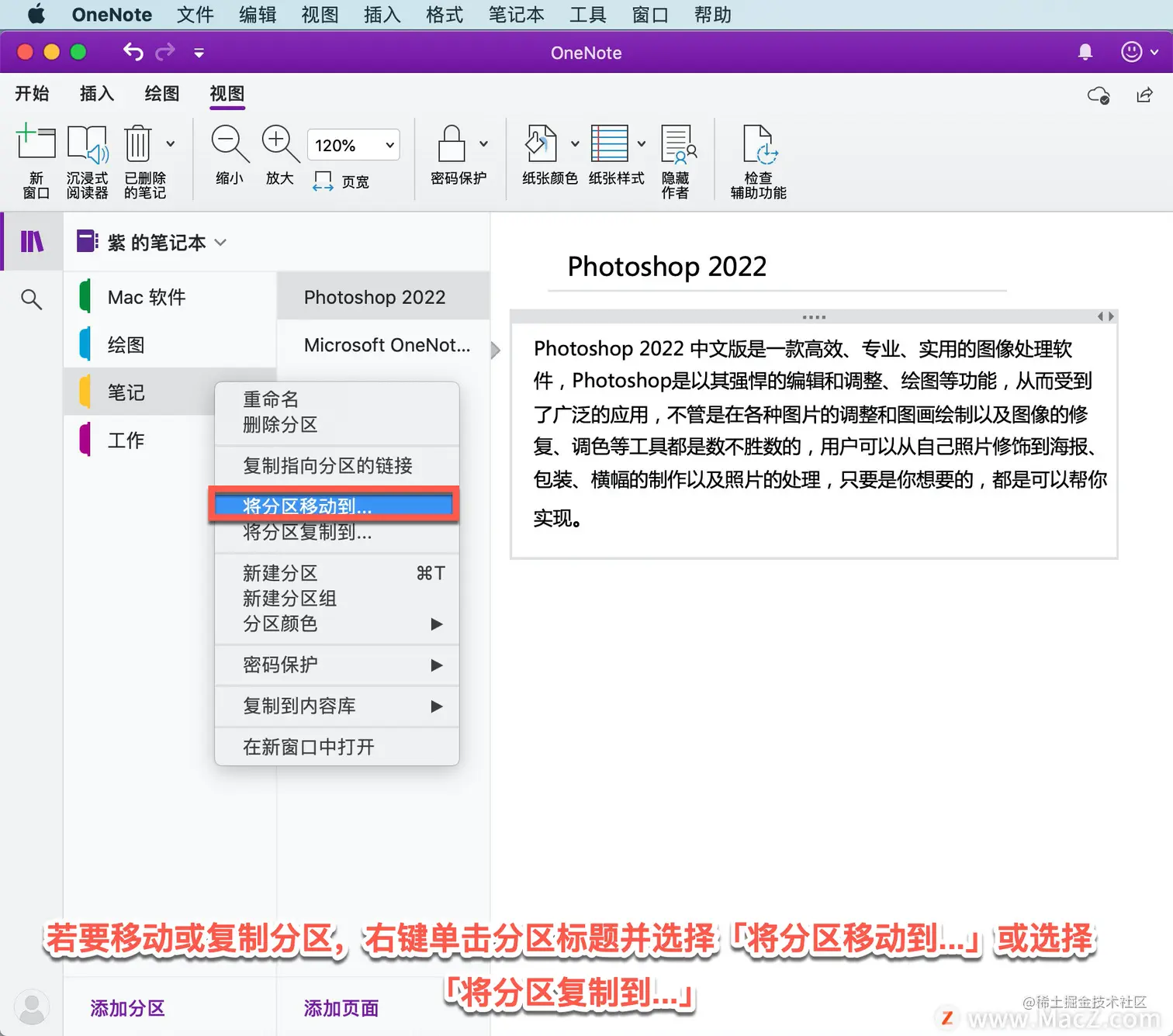Toggle Hide Authors (隐藏作者)

coord(677,161)
